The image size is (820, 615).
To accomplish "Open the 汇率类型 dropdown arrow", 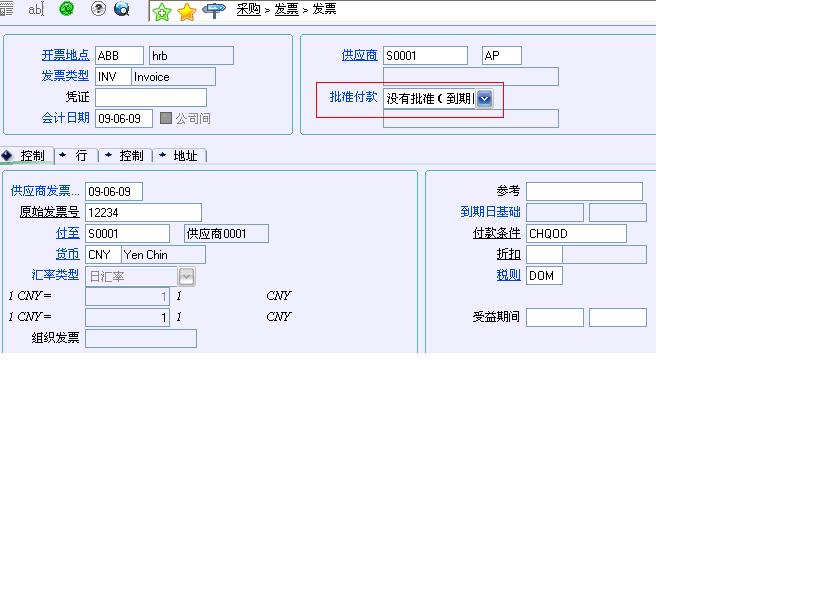I will [x=187, y=276].
